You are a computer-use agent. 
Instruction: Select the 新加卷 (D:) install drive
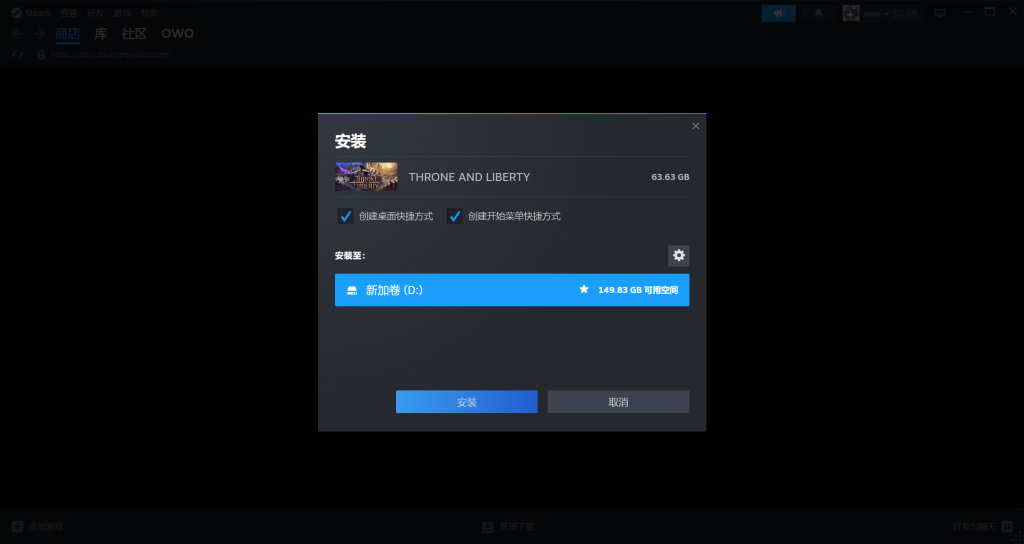point(512,290)
